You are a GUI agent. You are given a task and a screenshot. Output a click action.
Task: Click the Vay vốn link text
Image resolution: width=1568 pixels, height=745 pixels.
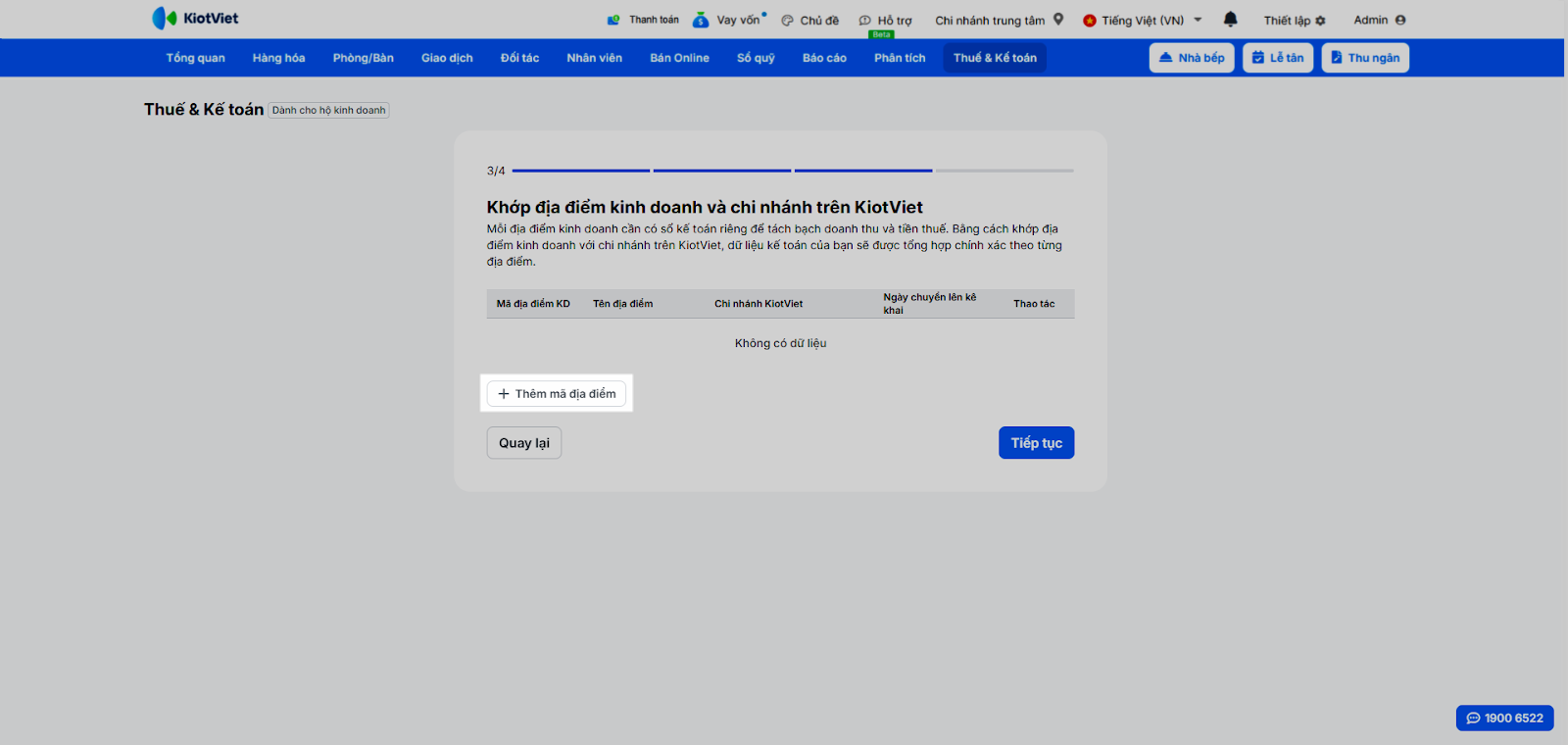click(738, 21)
